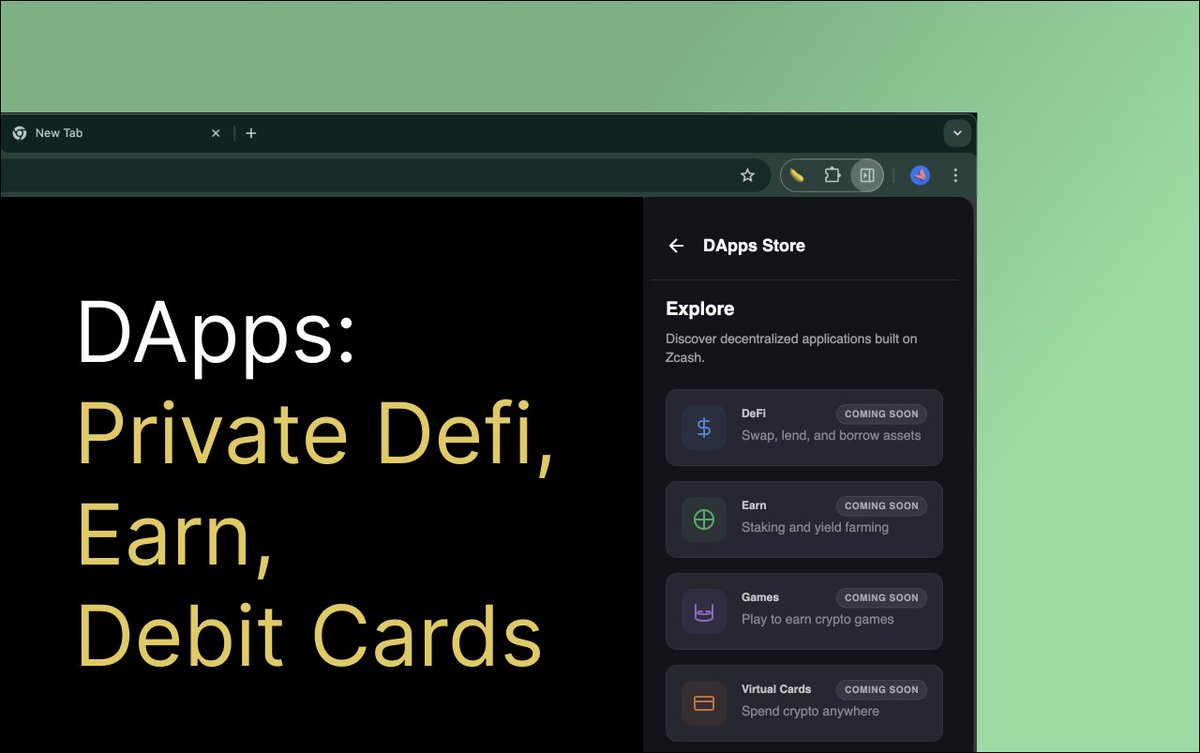The width and height of the screenshot is (1200, 753).
Task: Select the Games controller icon
Action: tap(704, 612)
